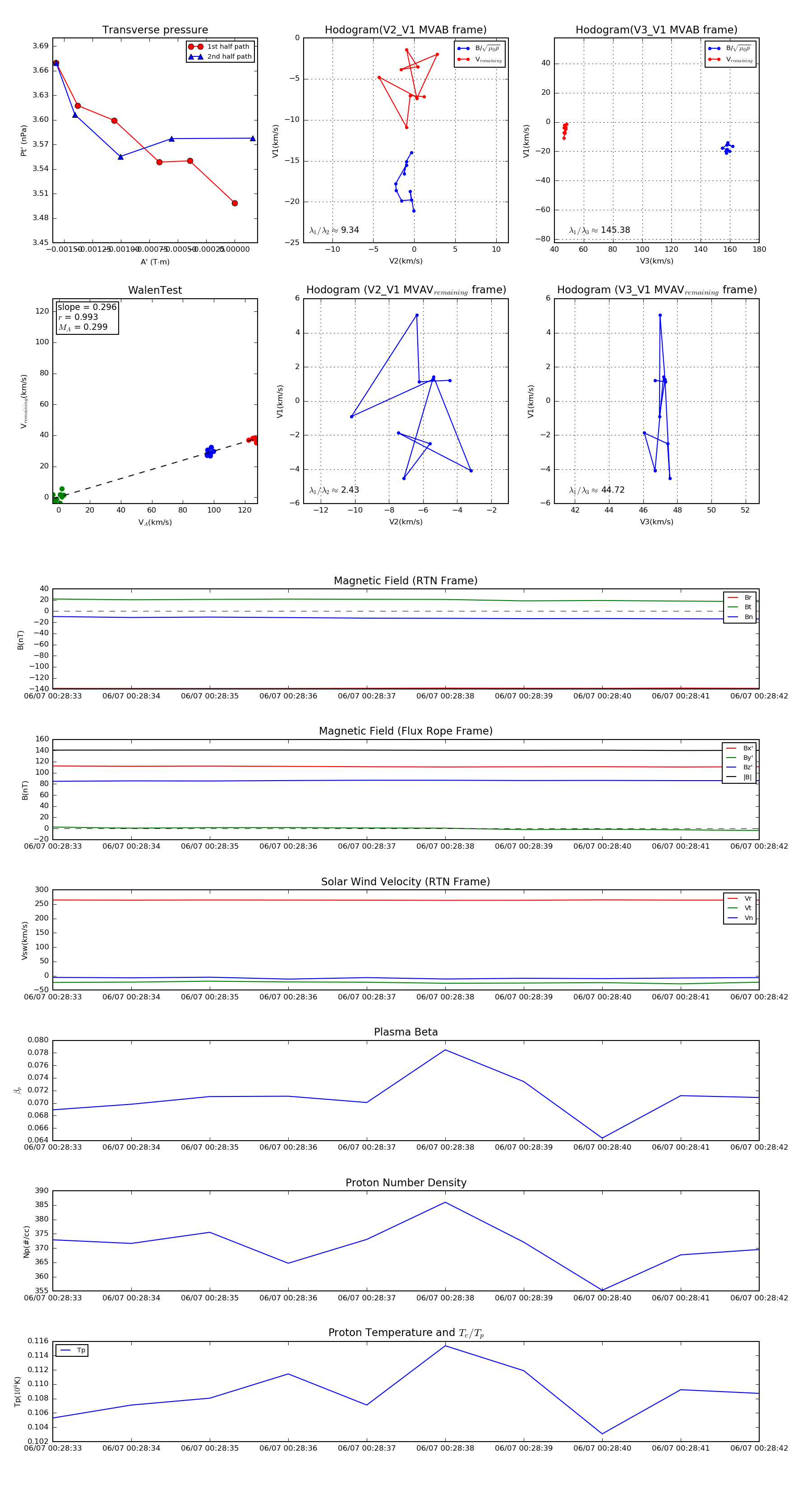This screenshot has width=812, height=1489.
Task: Select the 'Bt' legend entry
Action: (740, 607)
